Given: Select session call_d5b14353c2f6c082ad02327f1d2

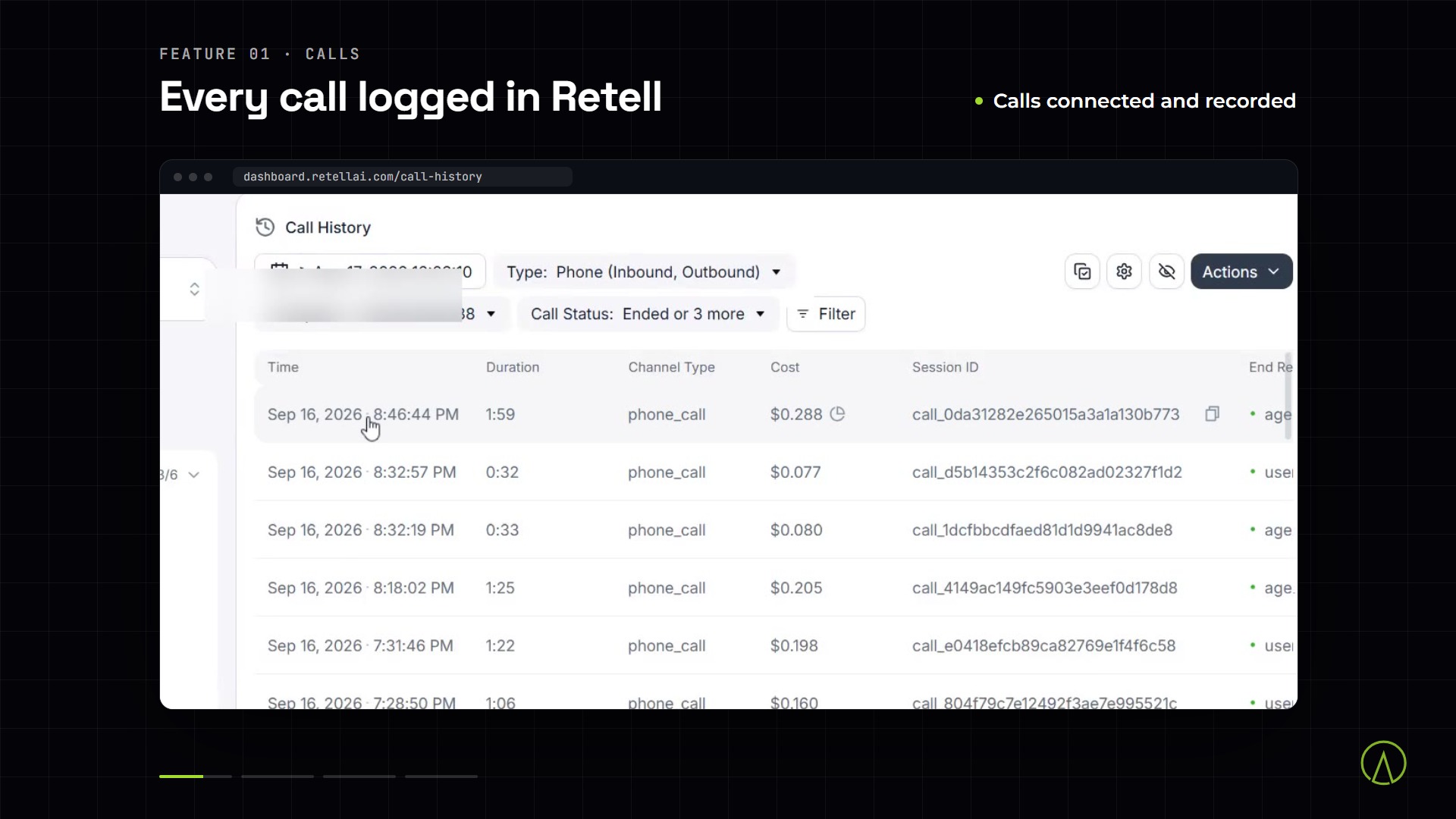Looking at the screenshot, I should [1046, 472].
